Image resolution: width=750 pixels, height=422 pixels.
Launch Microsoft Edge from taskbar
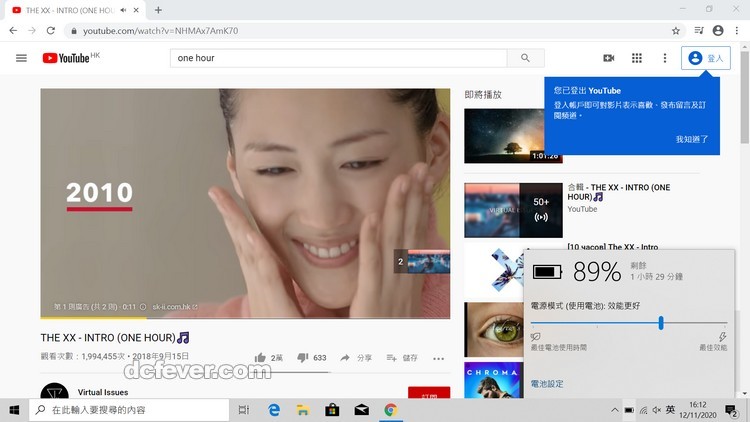pos(274,410)
